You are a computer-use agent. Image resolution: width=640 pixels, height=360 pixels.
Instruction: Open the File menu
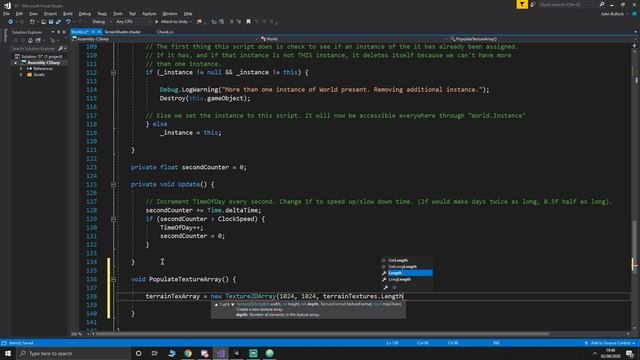pos(6,13)
